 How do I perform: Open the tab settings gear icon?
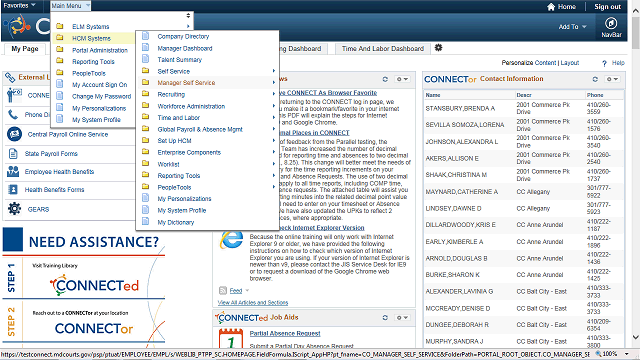tap(438, 48)
